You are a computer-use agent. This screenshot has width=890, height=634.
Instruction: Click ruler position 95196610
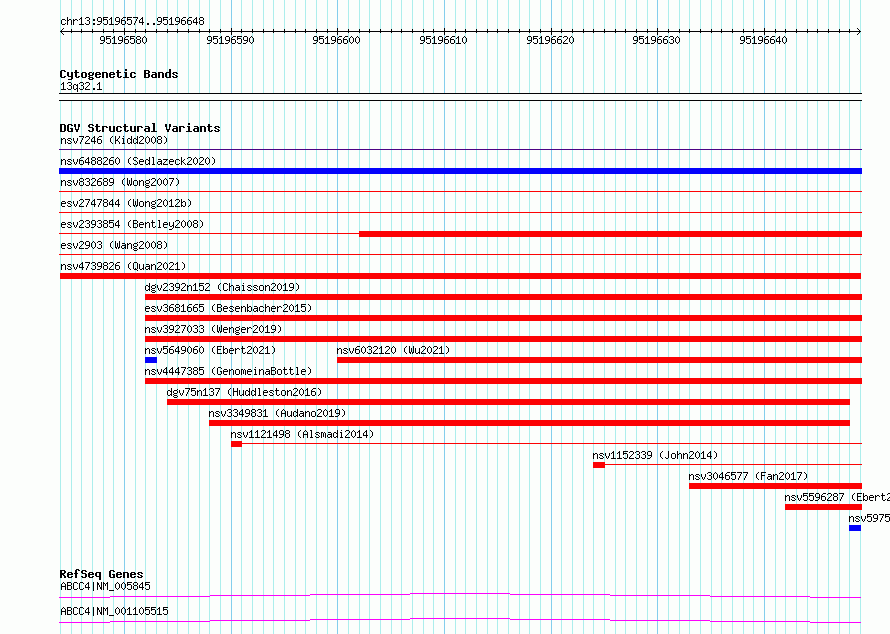tap(443, 40)
